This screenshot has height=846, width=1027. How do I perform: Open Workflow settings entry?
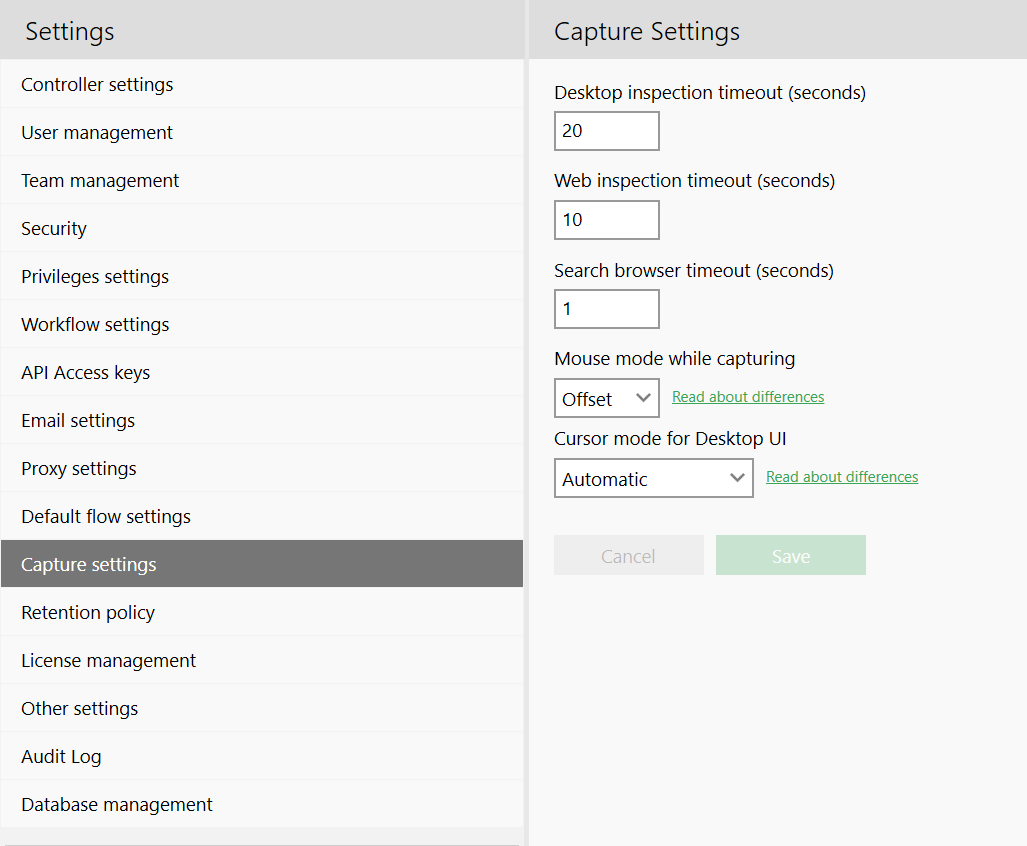tap(95, 325)
